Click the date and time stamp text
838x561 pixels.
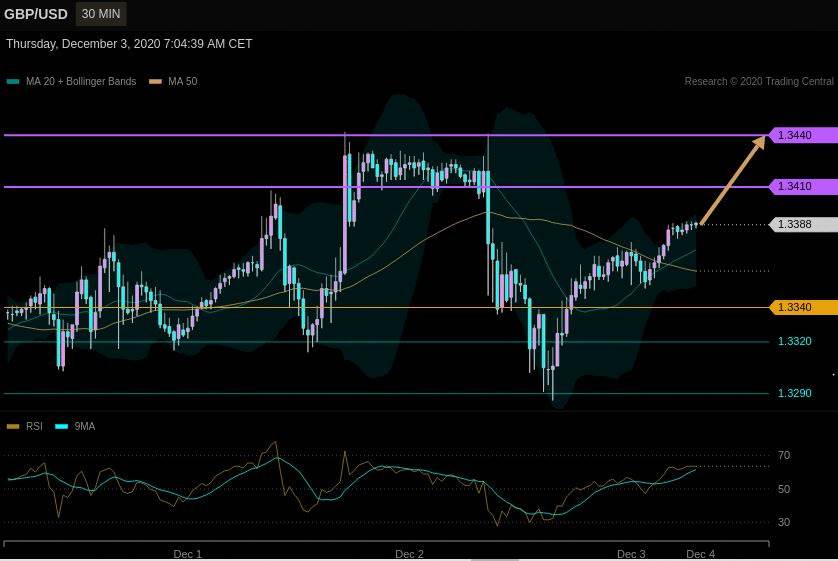pyautogui.click(x=129, y=44)
